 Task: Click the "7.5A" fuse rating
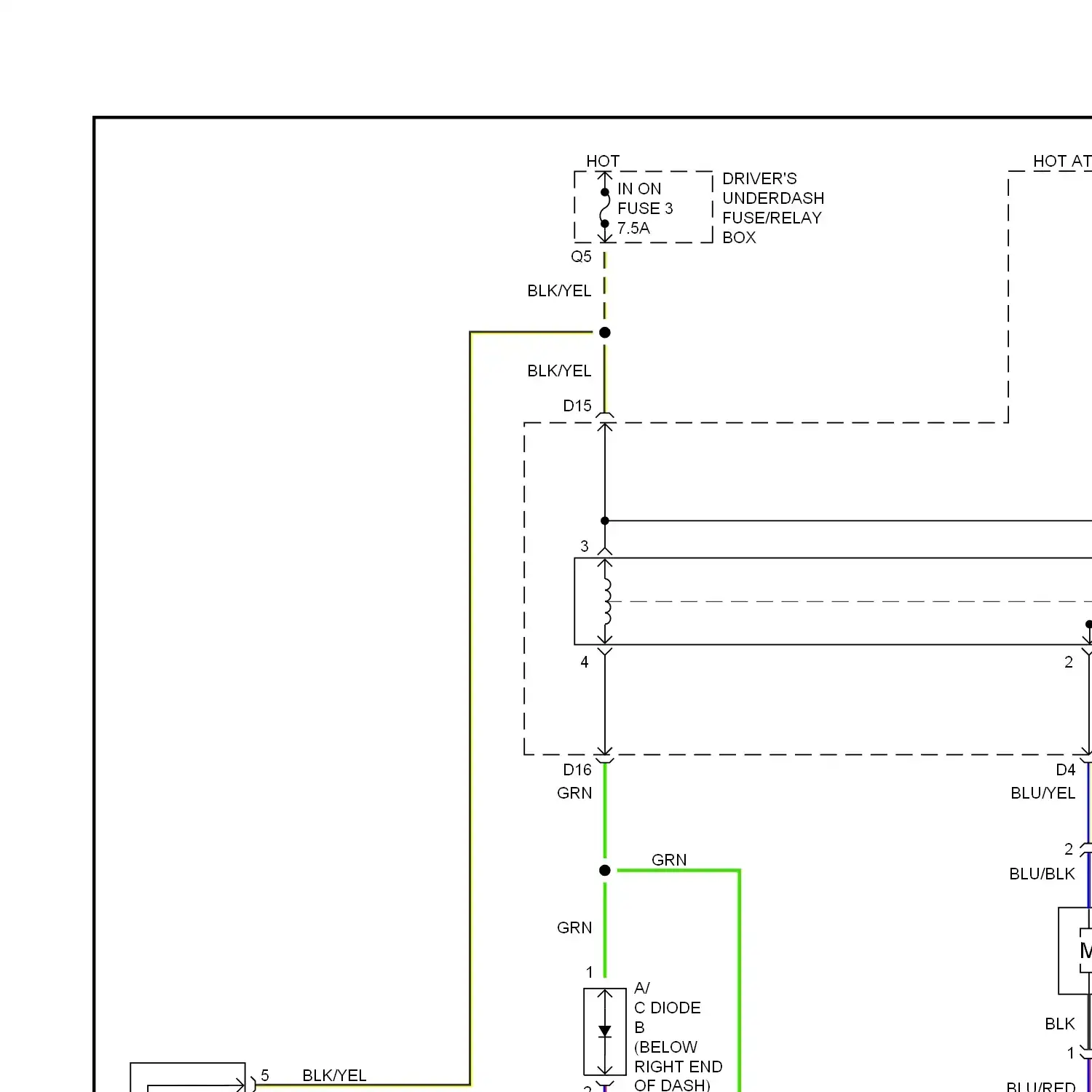(633, 228)
